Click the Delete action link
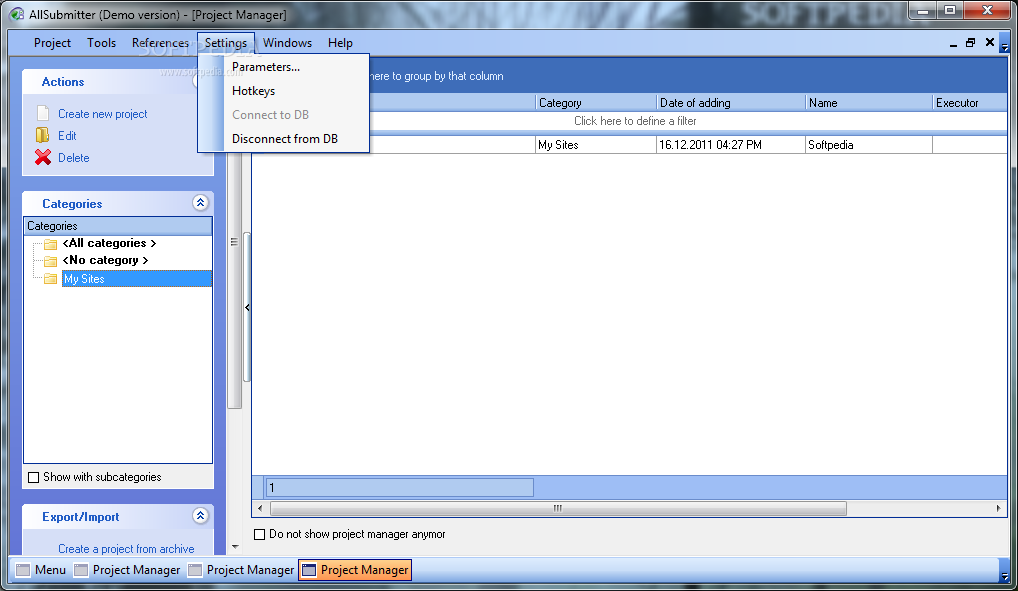The width and height of the screenshot is (1018, 591). coord(73,158)
